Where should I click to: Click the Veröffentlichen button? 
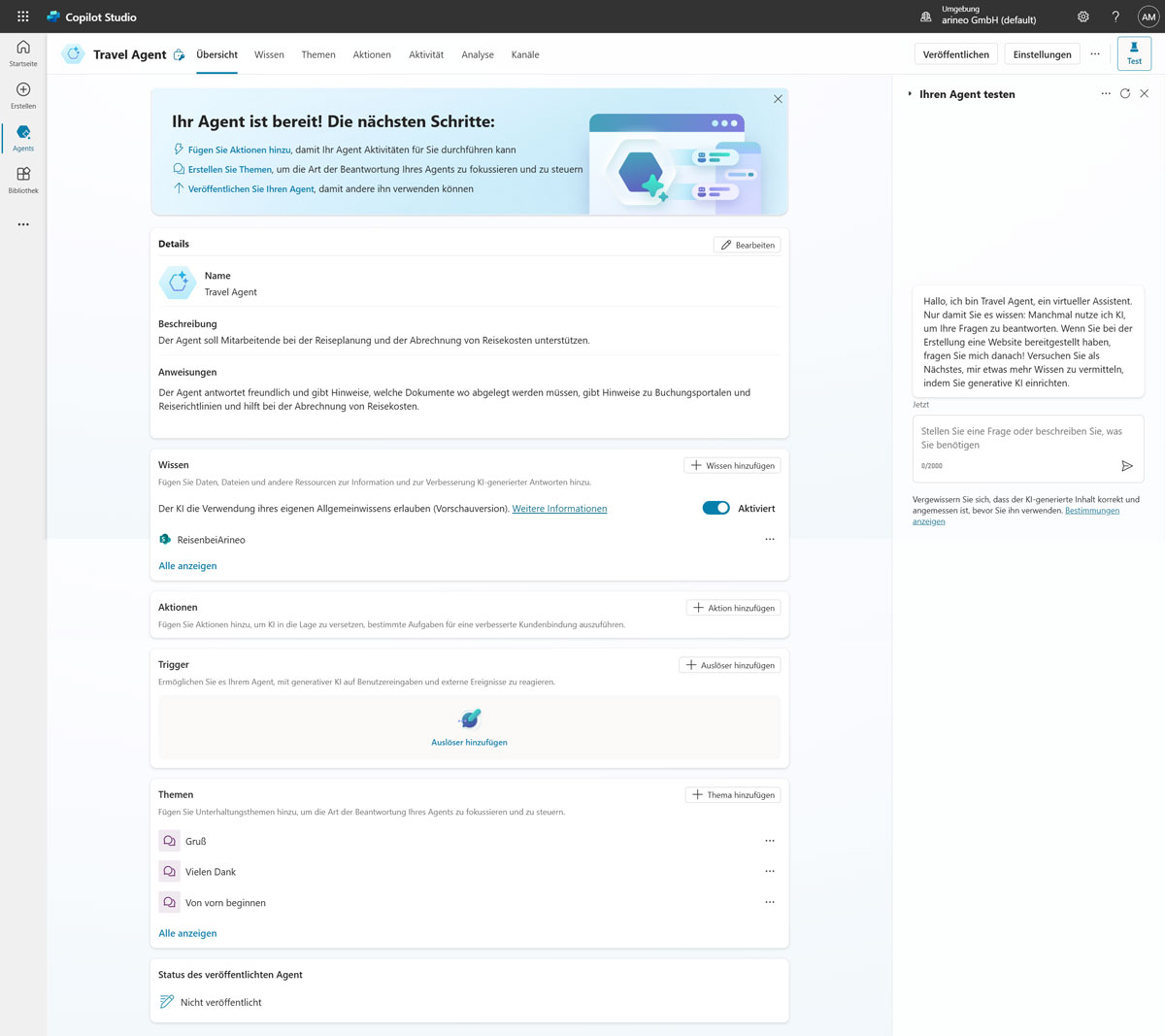(955, 54)
